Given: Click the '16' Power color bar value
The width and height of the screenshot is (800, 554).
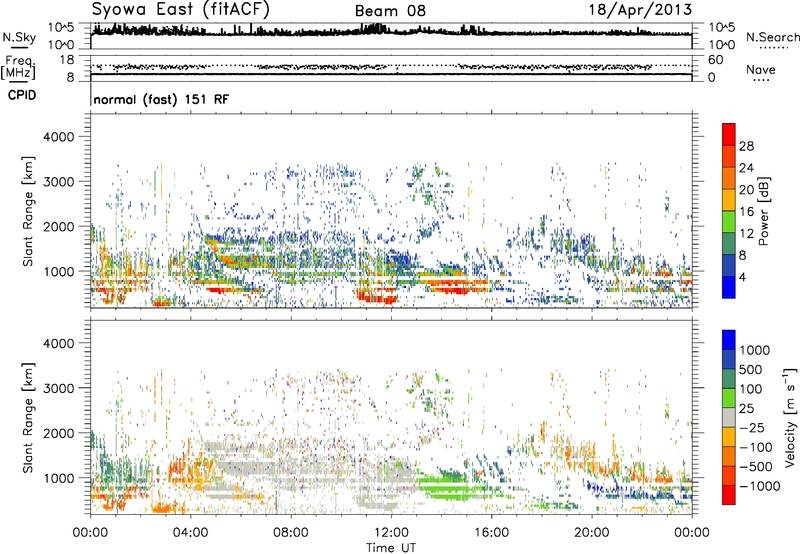Looking at the screenshot, I should tap(746, 212).
